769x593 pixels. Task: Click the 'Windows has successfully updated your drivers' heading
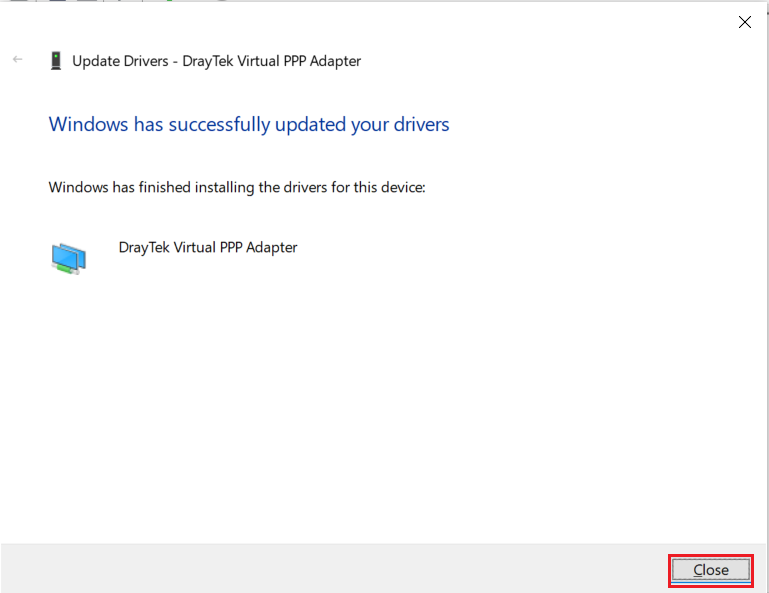(249, 125)
